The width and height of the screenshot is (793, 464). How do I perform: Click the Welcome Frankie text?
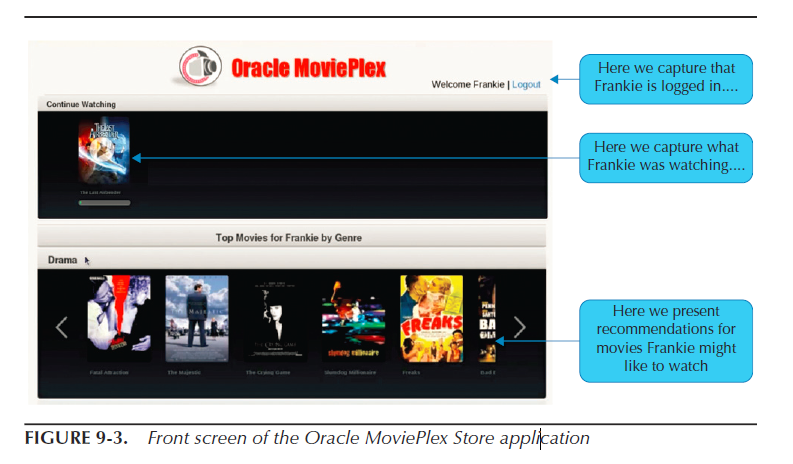click(x=468, y=85)
